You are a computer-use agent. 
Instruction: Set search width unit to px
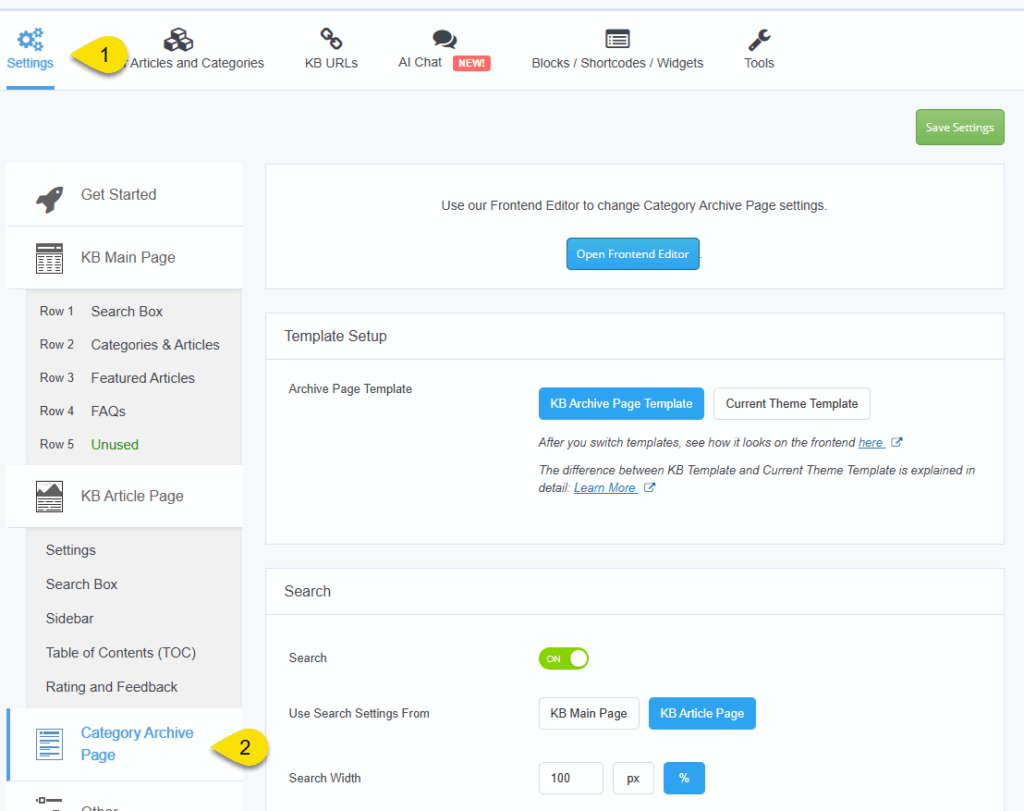[632, 778]
